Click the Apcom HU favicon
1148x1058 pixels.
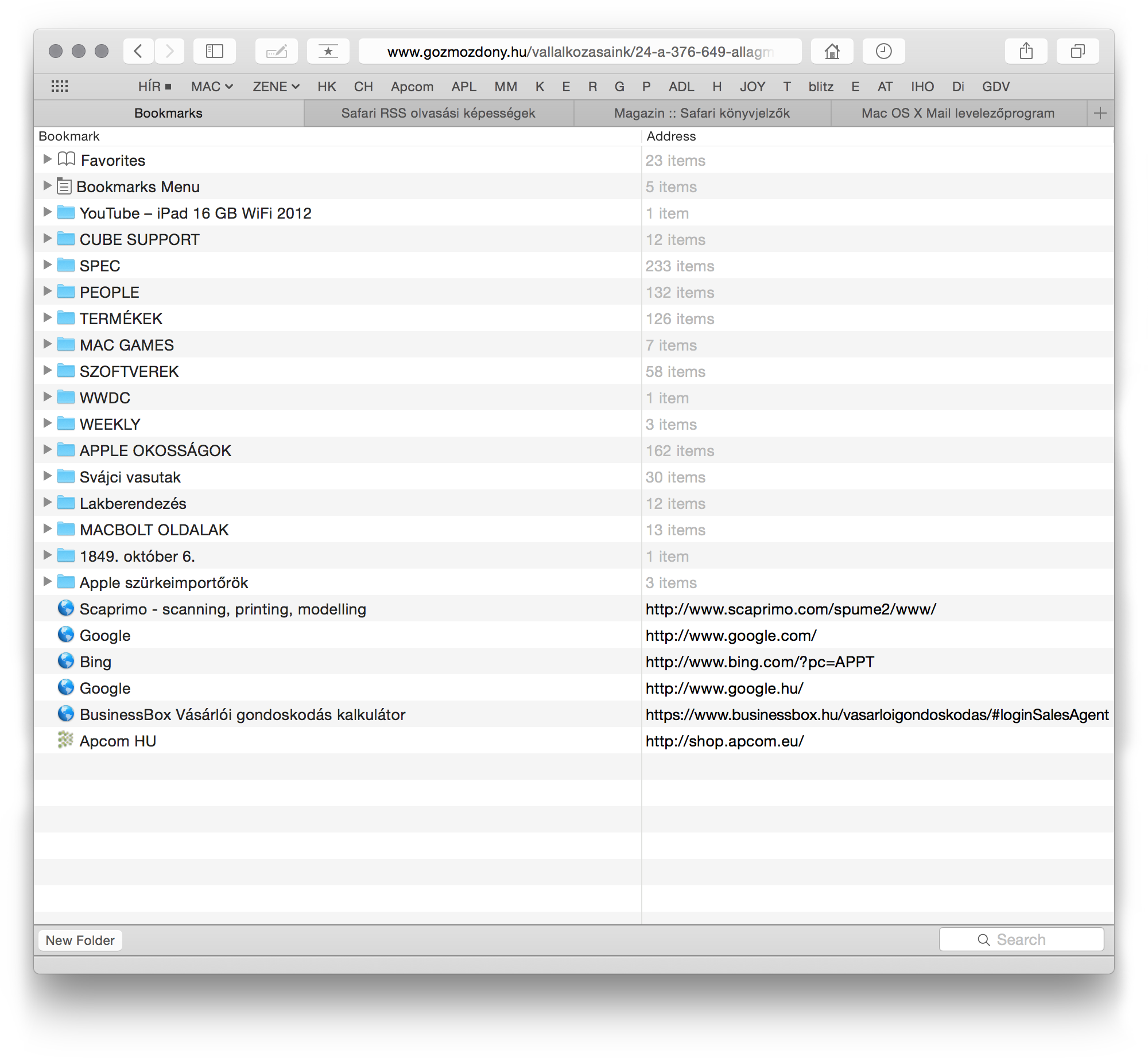(x=65, y=740)
